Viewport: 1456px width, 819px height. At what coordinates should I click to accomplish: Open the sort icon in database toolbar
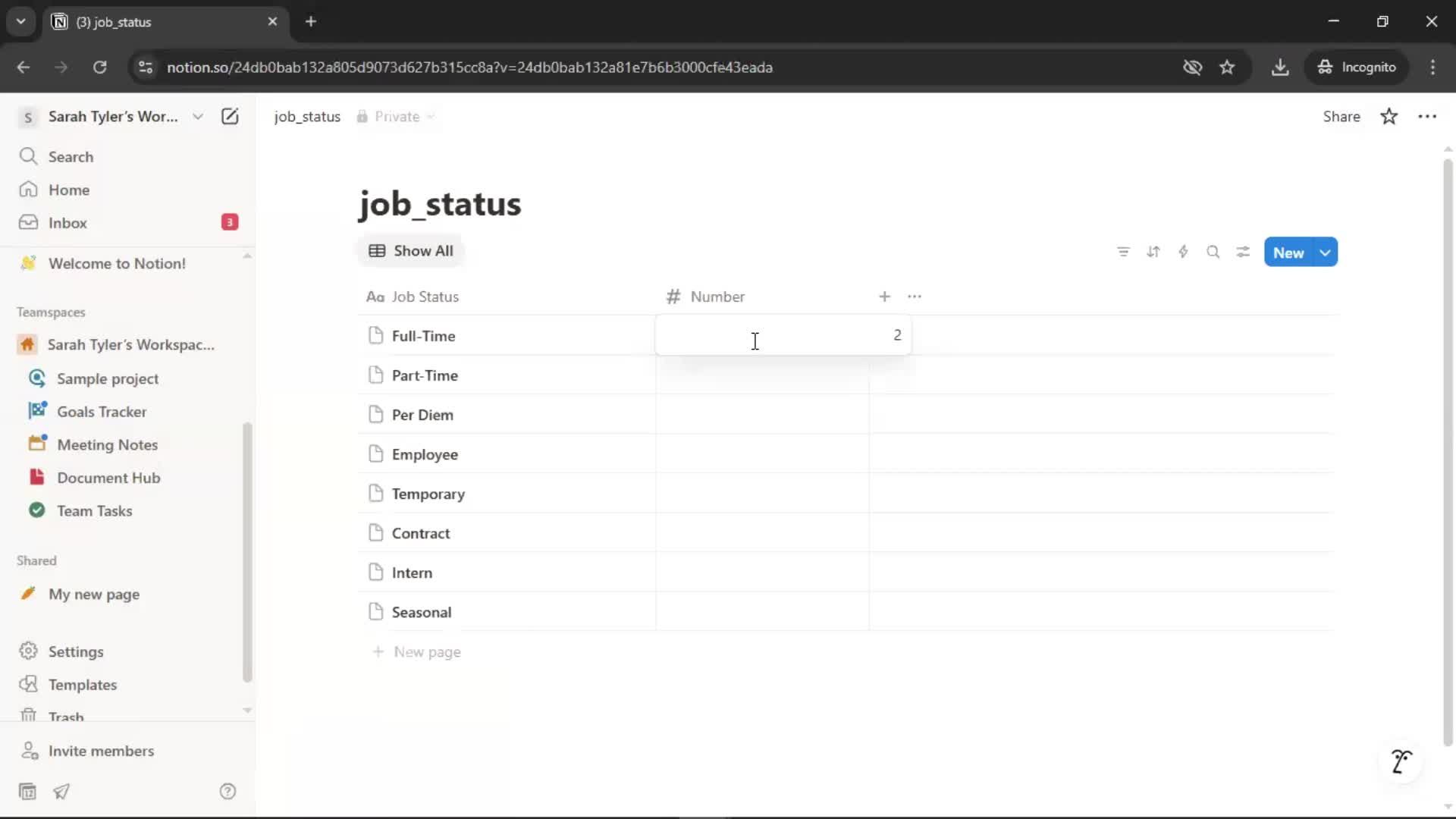pyautogui.click(x=1153, y=253)
